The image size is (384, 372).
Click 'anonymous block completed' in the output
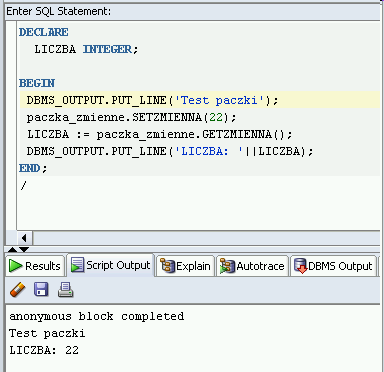point(97,316)
